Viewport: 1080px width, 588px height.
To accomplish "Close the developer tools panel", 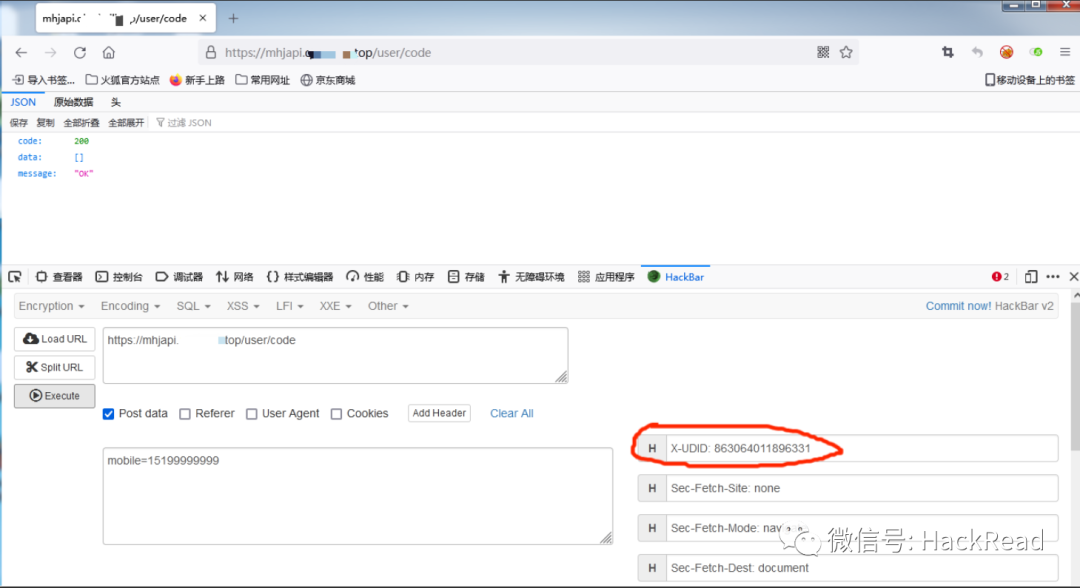I will [1073, 277].
